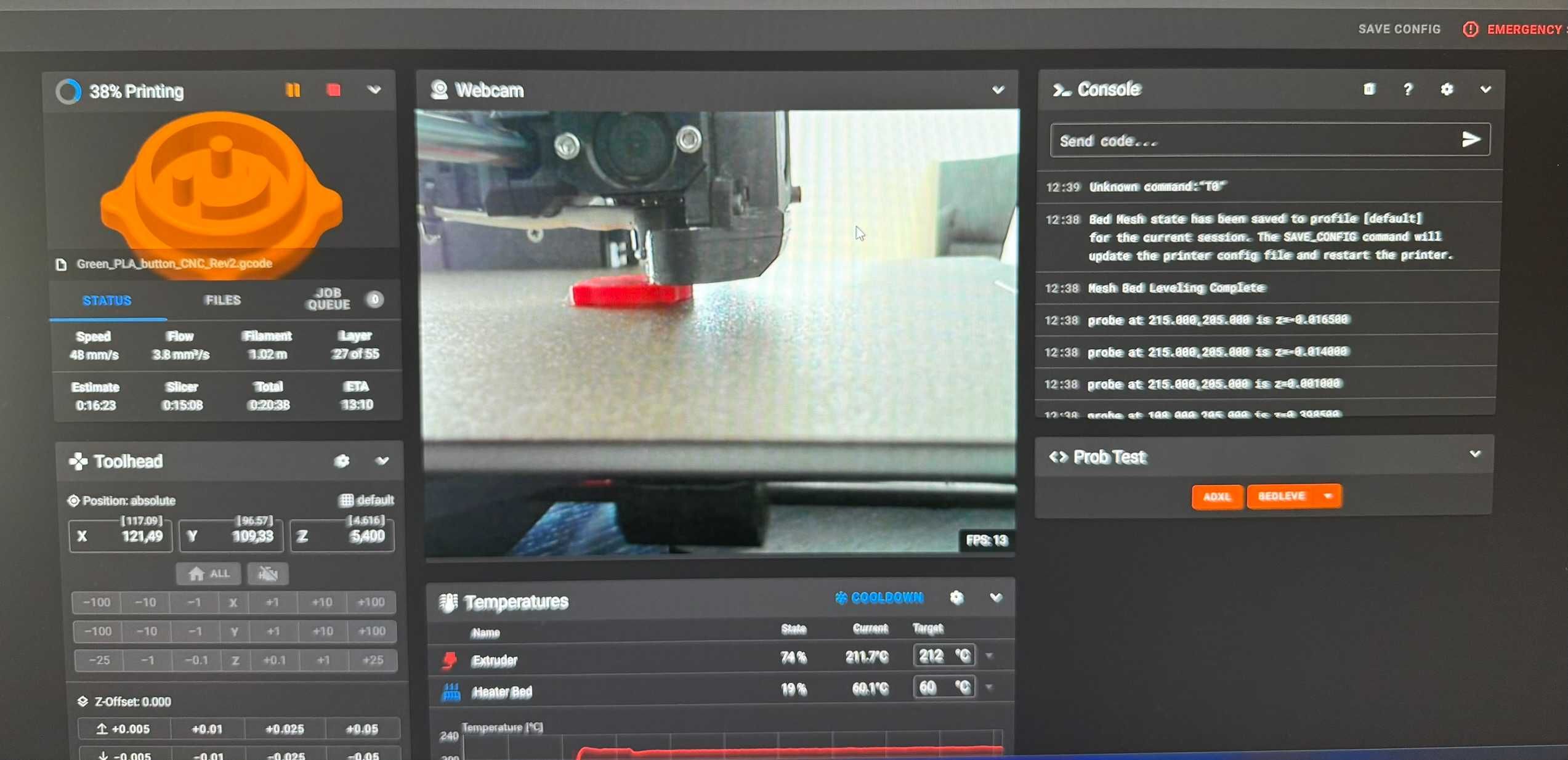This screenshot has height=760, width=1568.
Task: Move Z axis by +0.1
Action: click(275, 660)
